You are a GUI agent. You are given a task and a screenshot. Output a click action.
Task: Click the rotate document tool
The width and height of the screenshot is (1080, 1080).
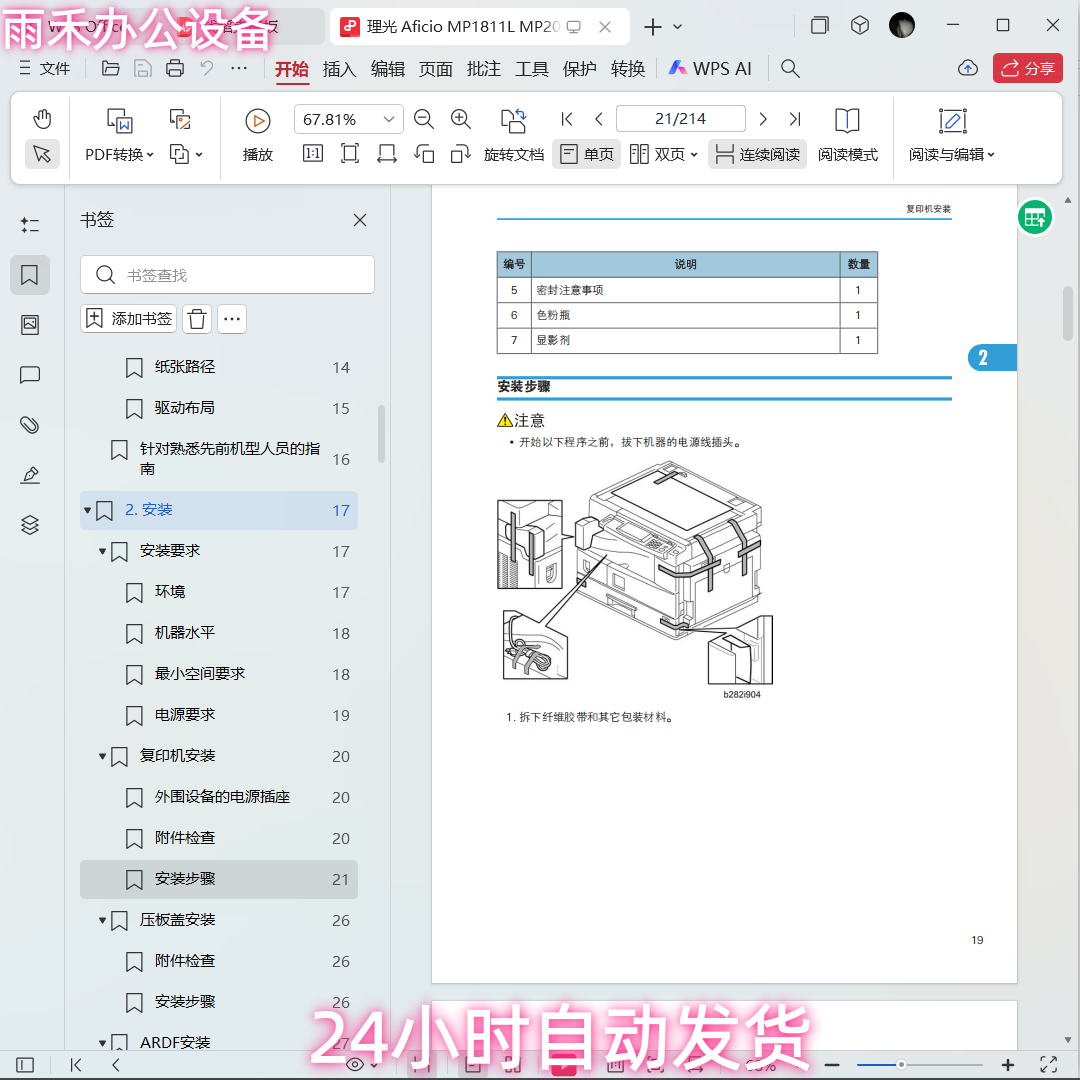point(513,136)
